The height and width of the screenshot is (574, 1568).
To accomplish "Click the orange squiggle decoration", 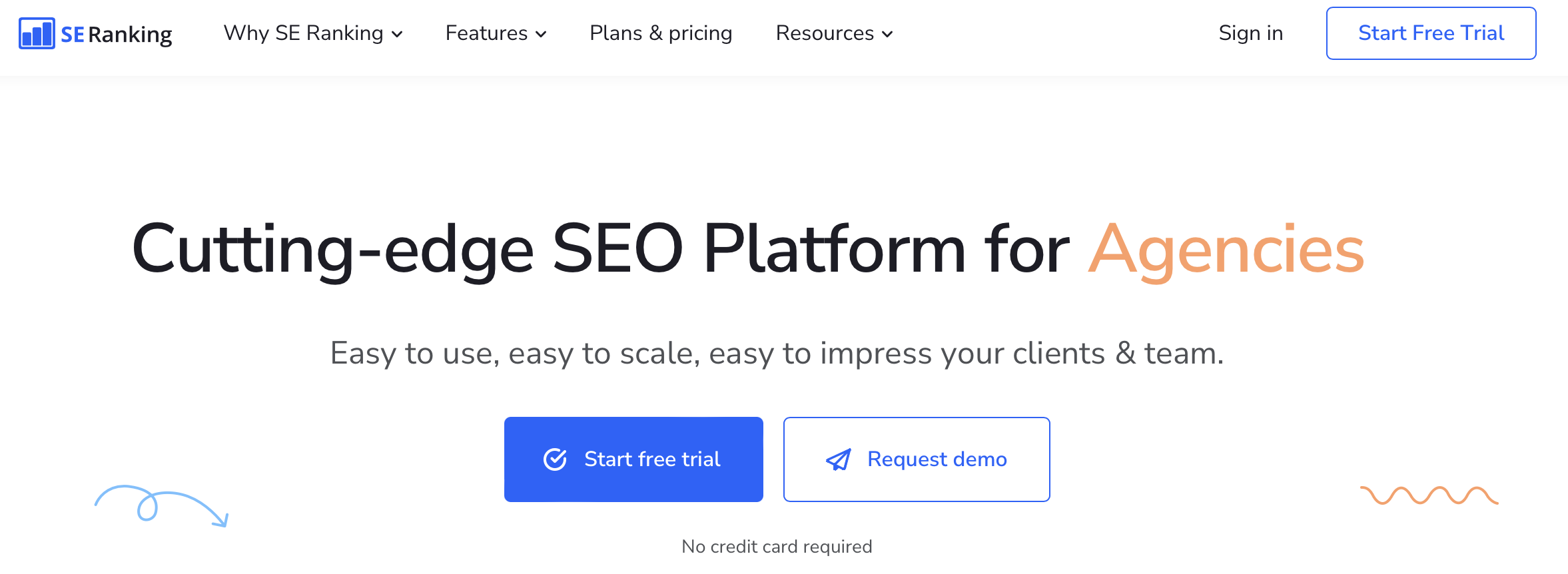I will click(1429, 496).
